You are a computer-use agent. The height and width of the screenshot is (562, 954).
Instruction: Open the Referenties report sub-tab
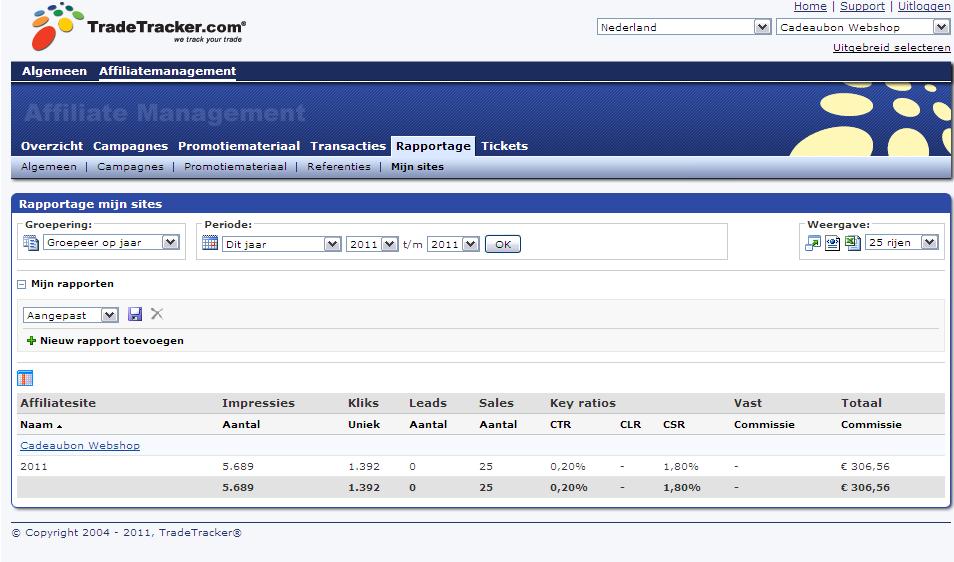339,167
